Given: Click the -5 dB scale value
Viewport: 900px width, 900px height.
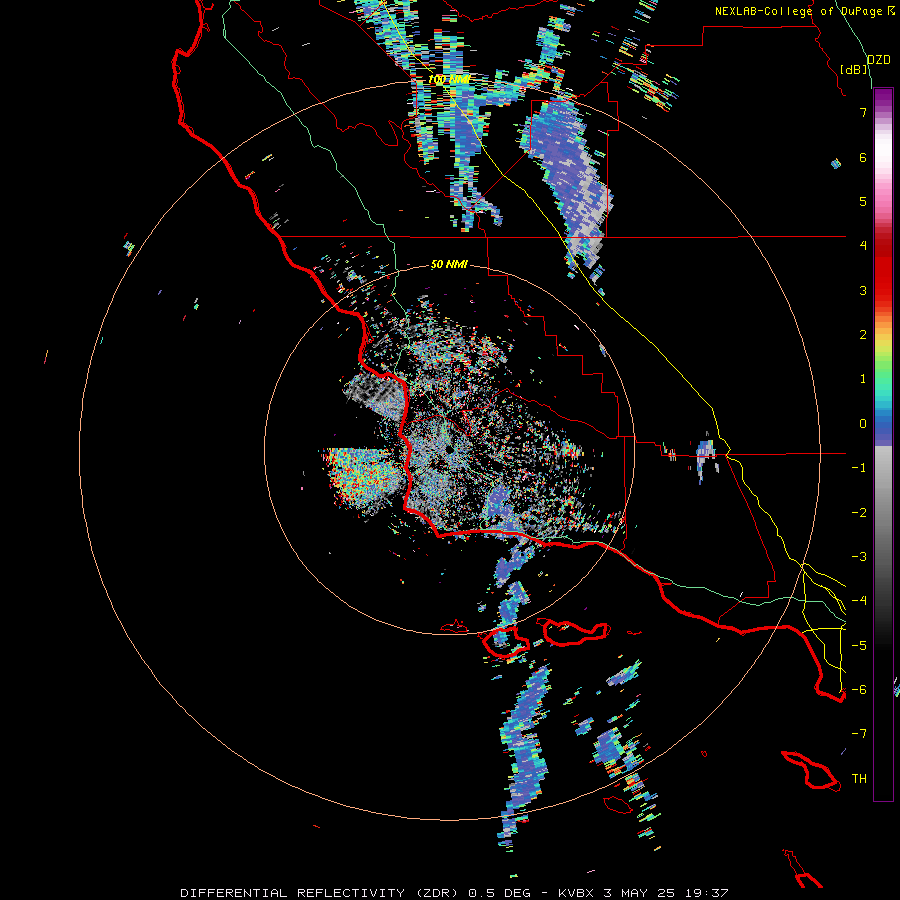Looking at the screenshot, I should point(859,645).
